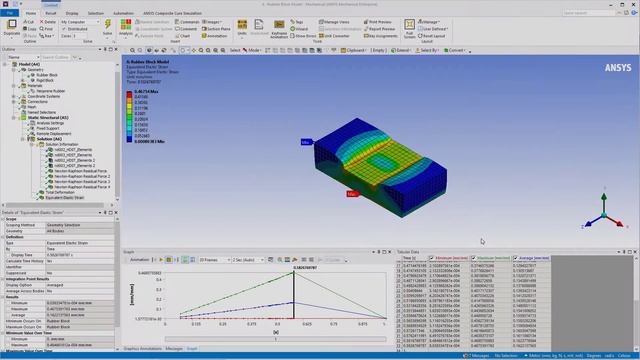This screenshot has width=640, height=360.
Task: Click the Copy icon in ribbon
Action: 29,29
